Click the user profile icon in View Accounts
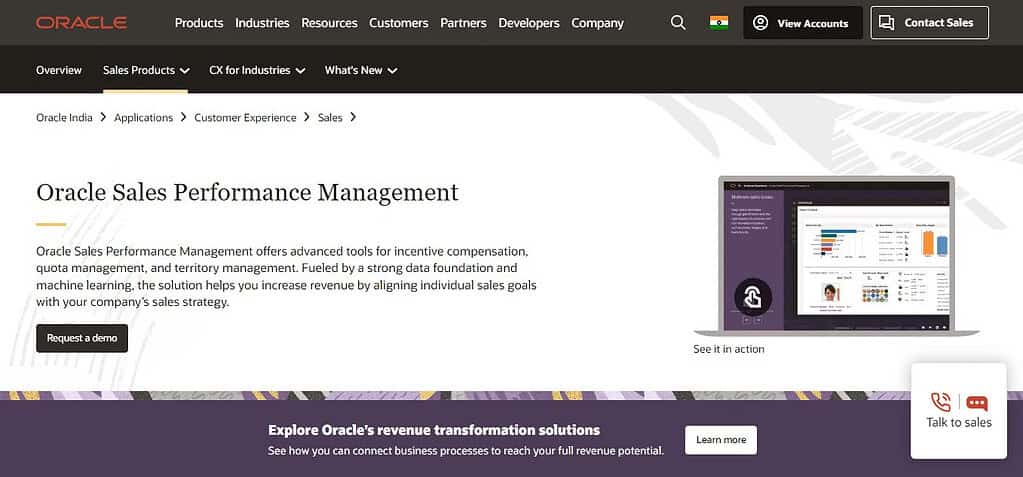The width and height of the screenshot is (1023, 477). [760, 23]
